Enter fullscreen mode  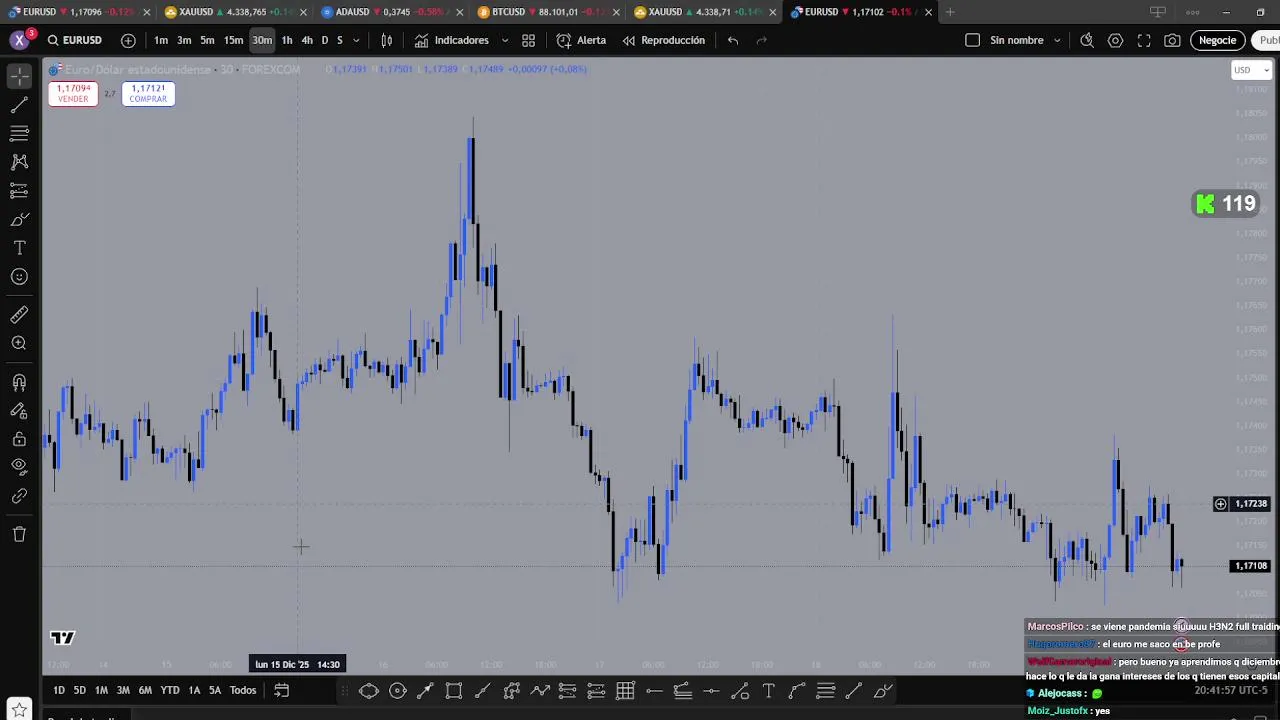(1144, 40)
